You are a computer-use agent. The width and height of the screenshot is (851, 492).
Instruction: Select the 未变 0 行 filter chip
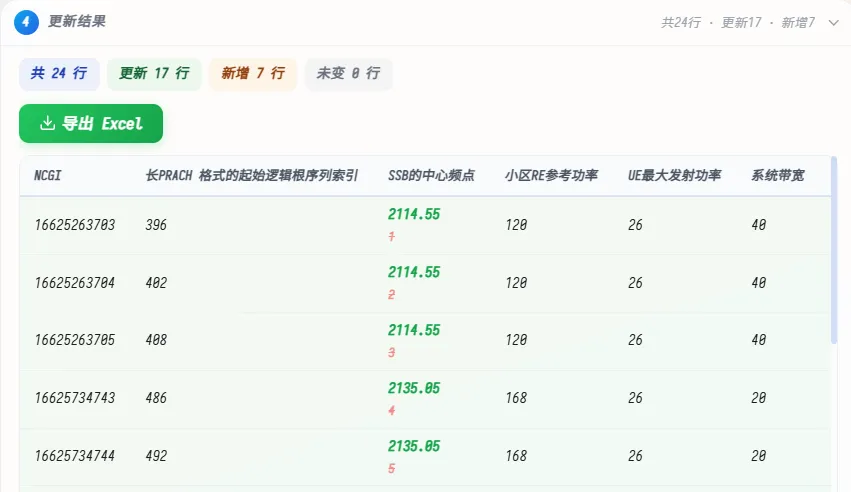(x=348, y=73)
